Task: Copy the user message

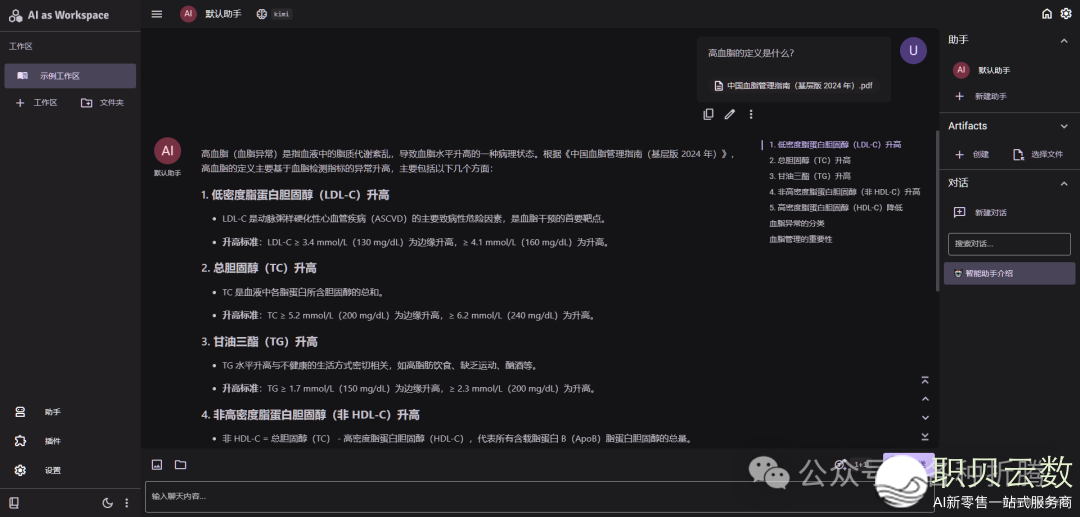Action: pos(708,114)
